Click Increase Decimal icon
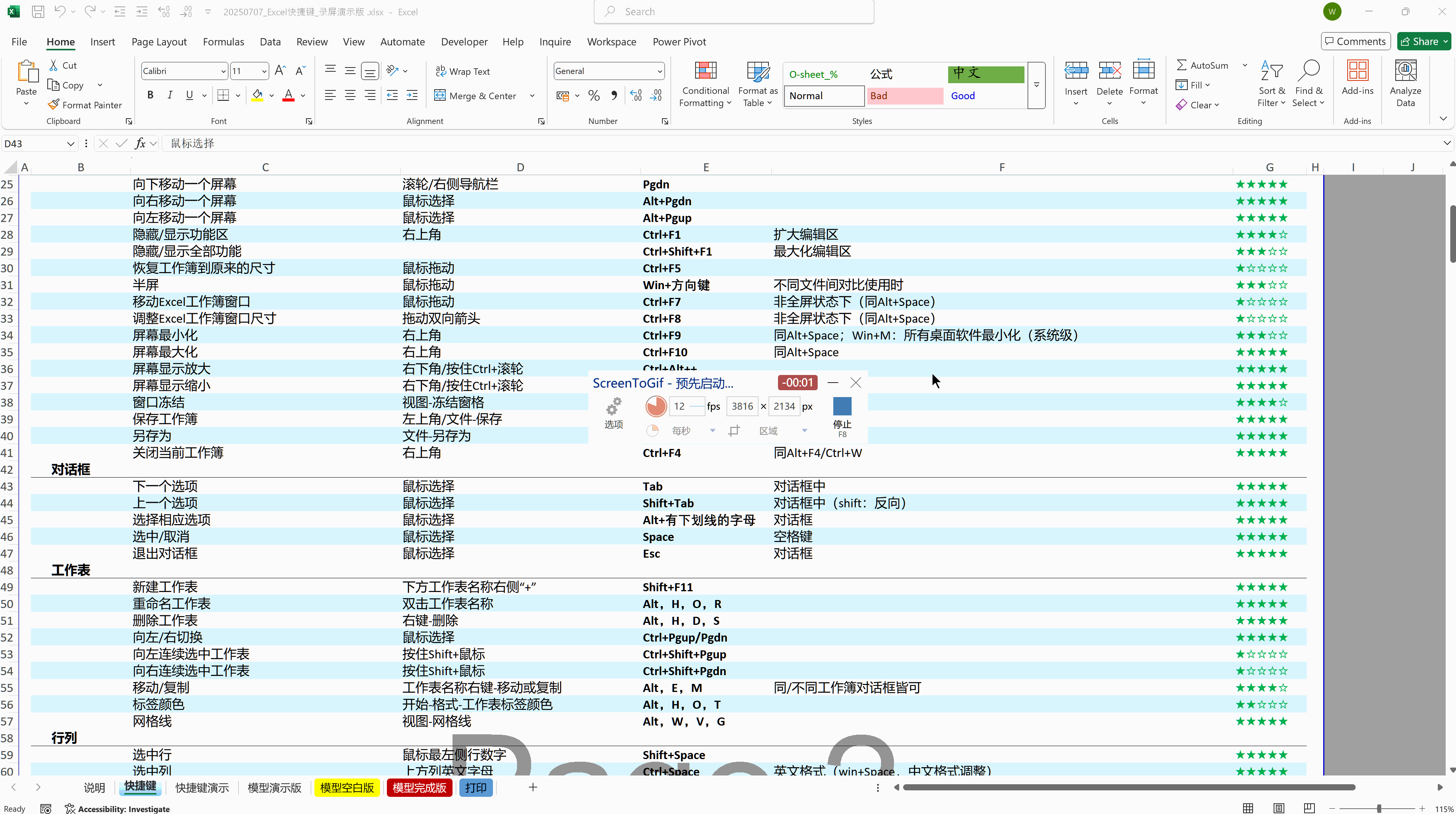Viewport: 1456px width, 814px height. click(x=636, y=95)
